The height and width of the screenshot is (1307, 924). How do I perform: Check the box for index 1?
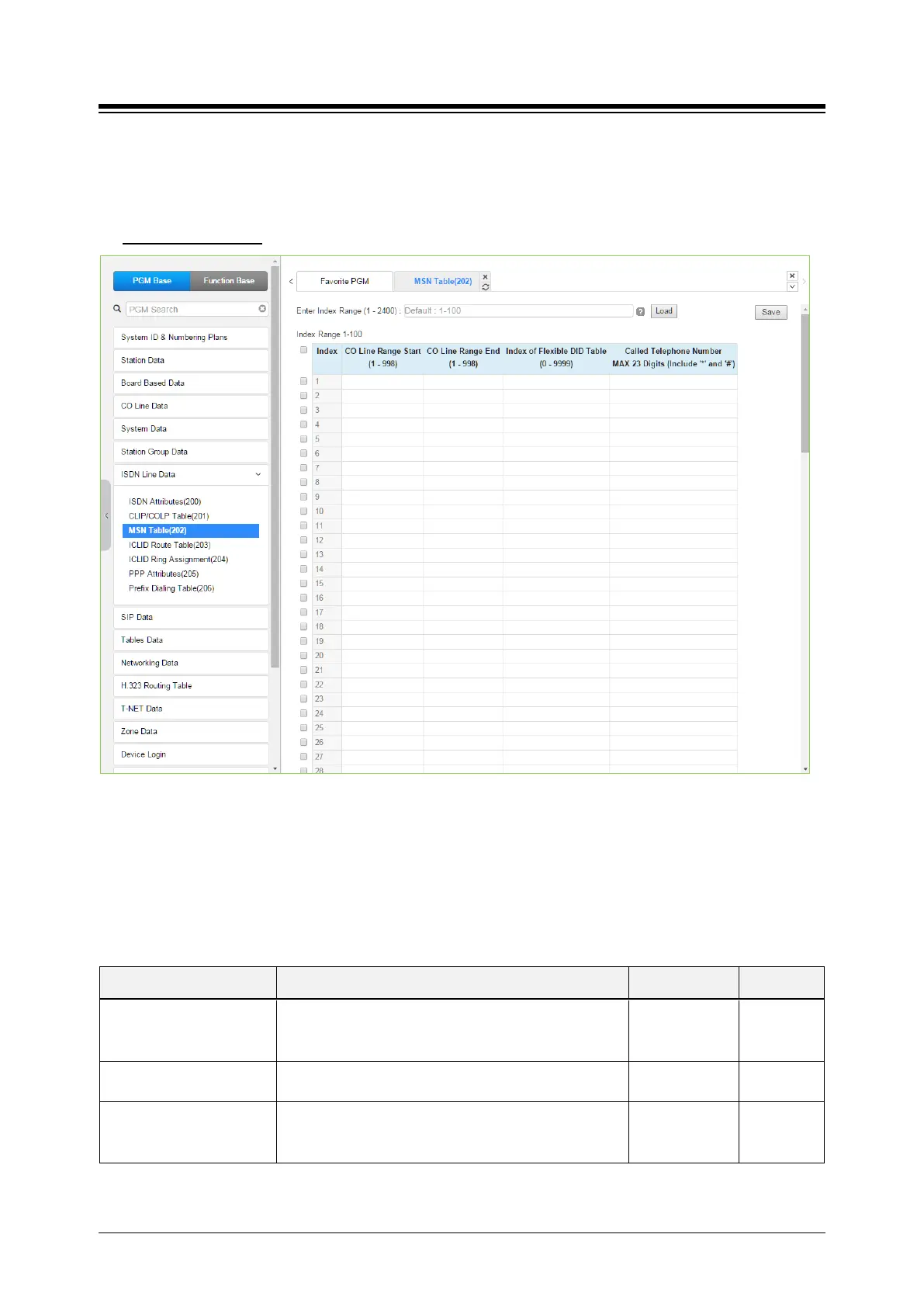pos(303,381)
